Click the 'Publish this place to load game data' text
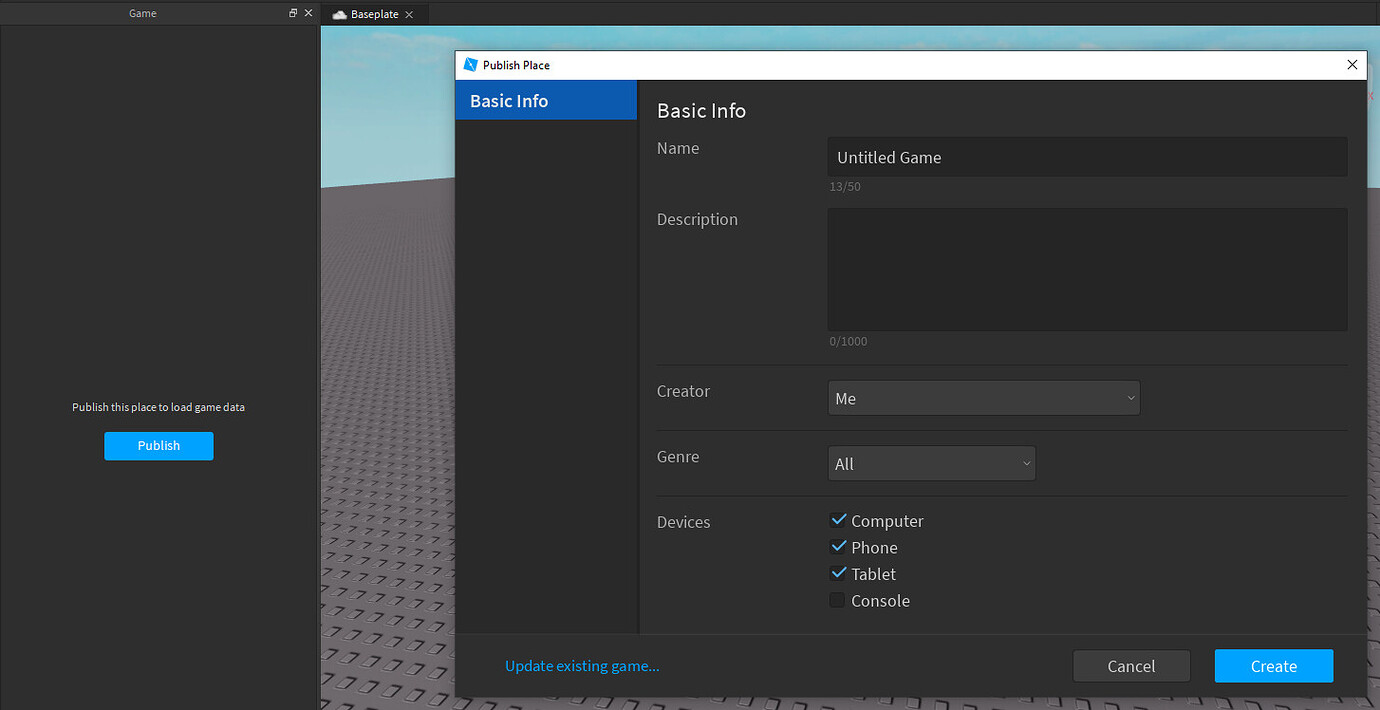This screenshot has height=710, width=1380. click(158, 407)
